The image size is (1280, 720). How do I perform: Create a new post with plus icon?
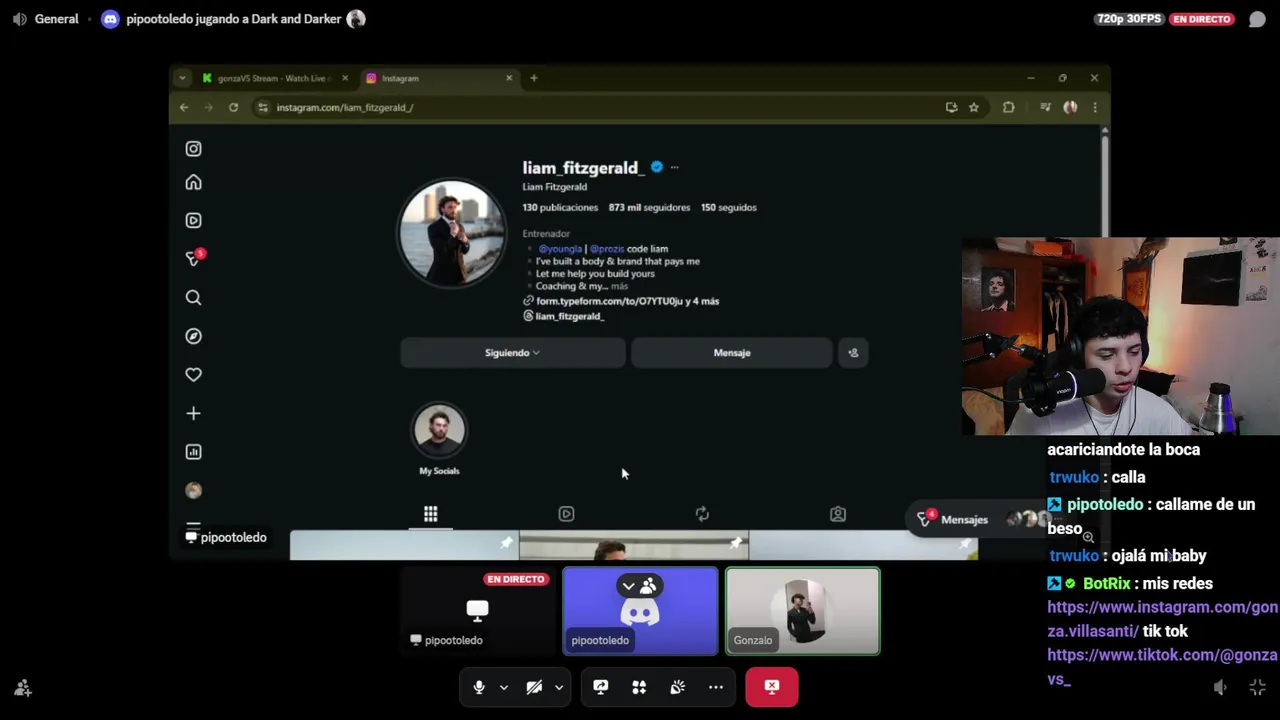click(x=193, y=413)
